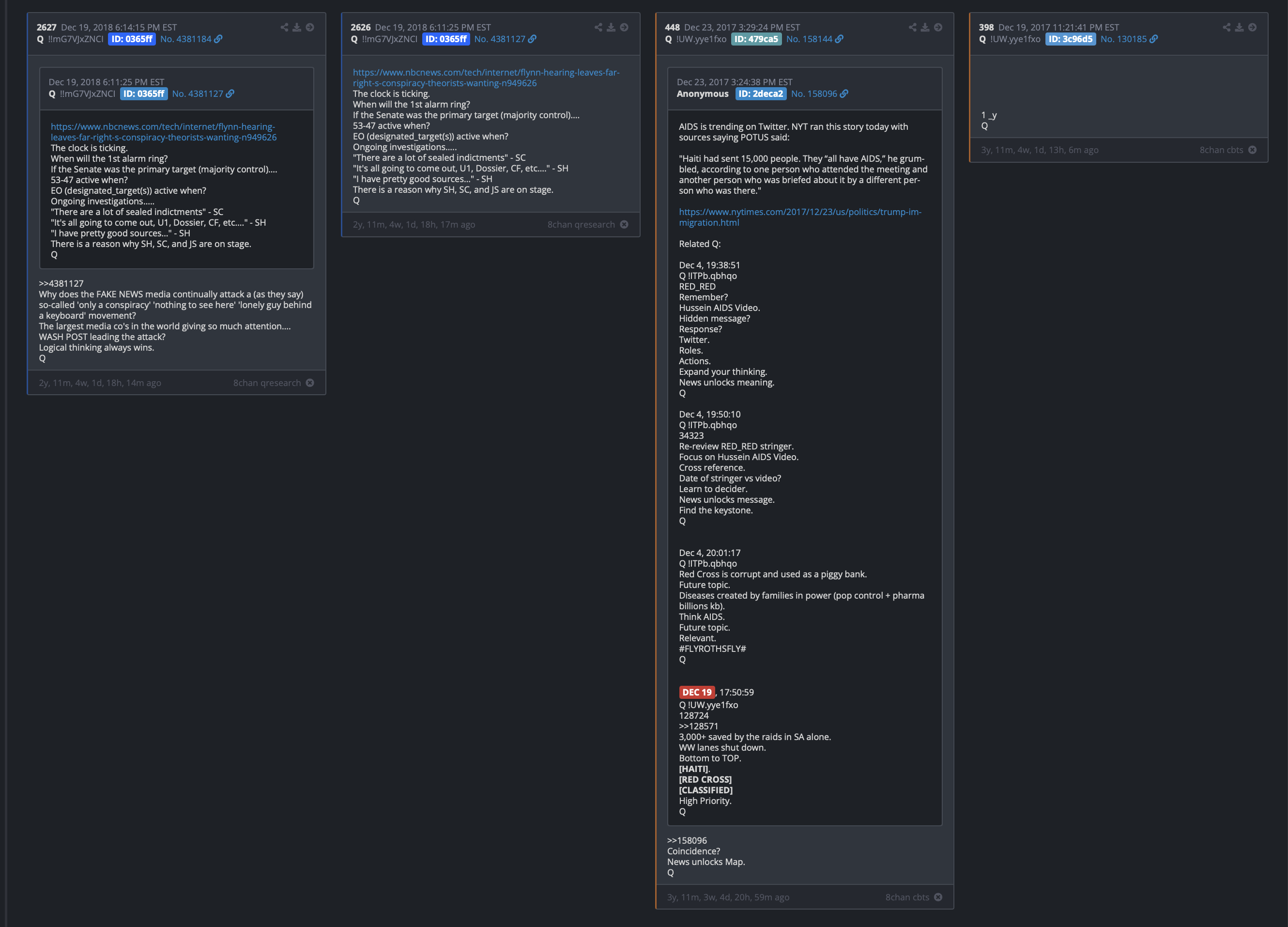Click post number 2627

click(x=46, y=27)
